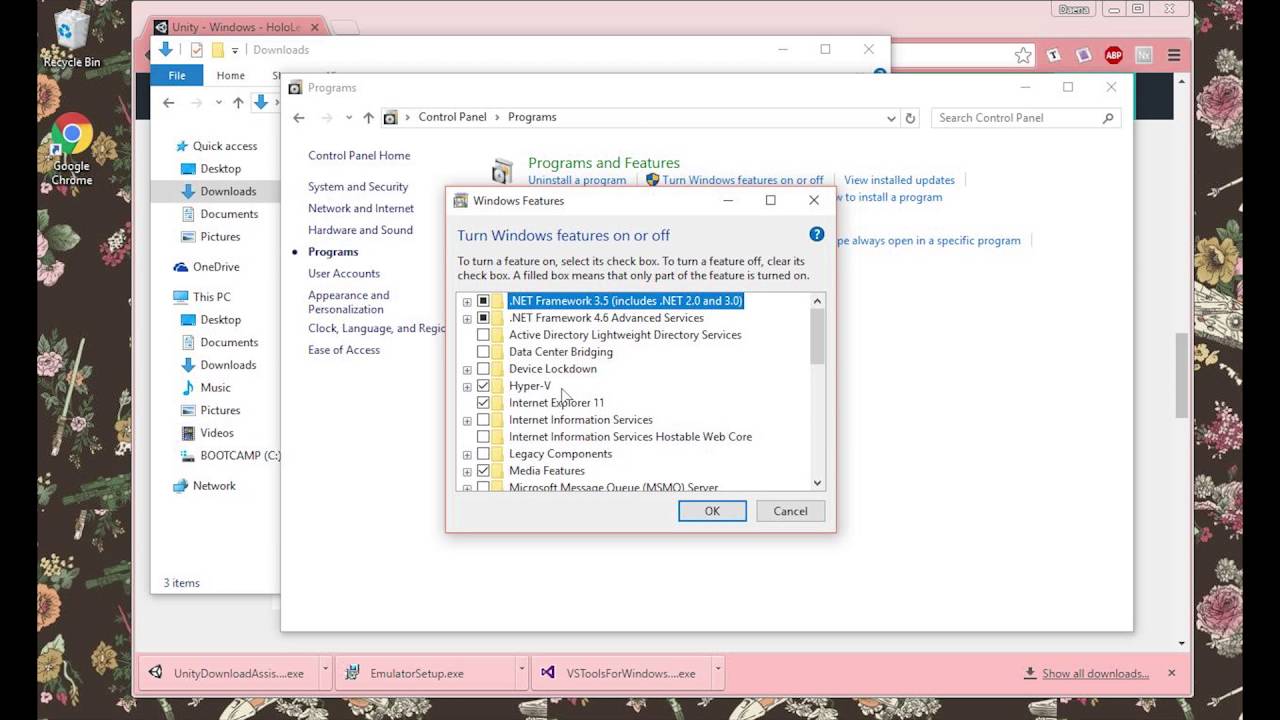The image size is (1280, 720).
Task: Open the Home tab in Explorer
Action: click(231, 75)
